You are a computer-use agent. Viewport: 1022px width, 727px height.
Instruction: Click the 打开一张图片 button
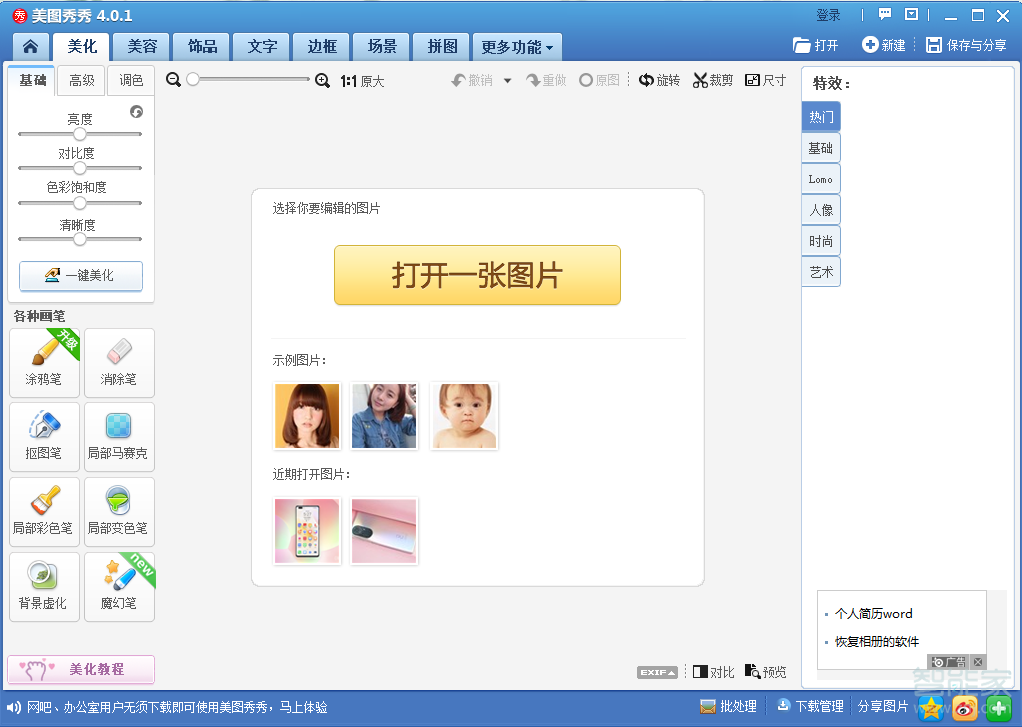click(477, 275)
